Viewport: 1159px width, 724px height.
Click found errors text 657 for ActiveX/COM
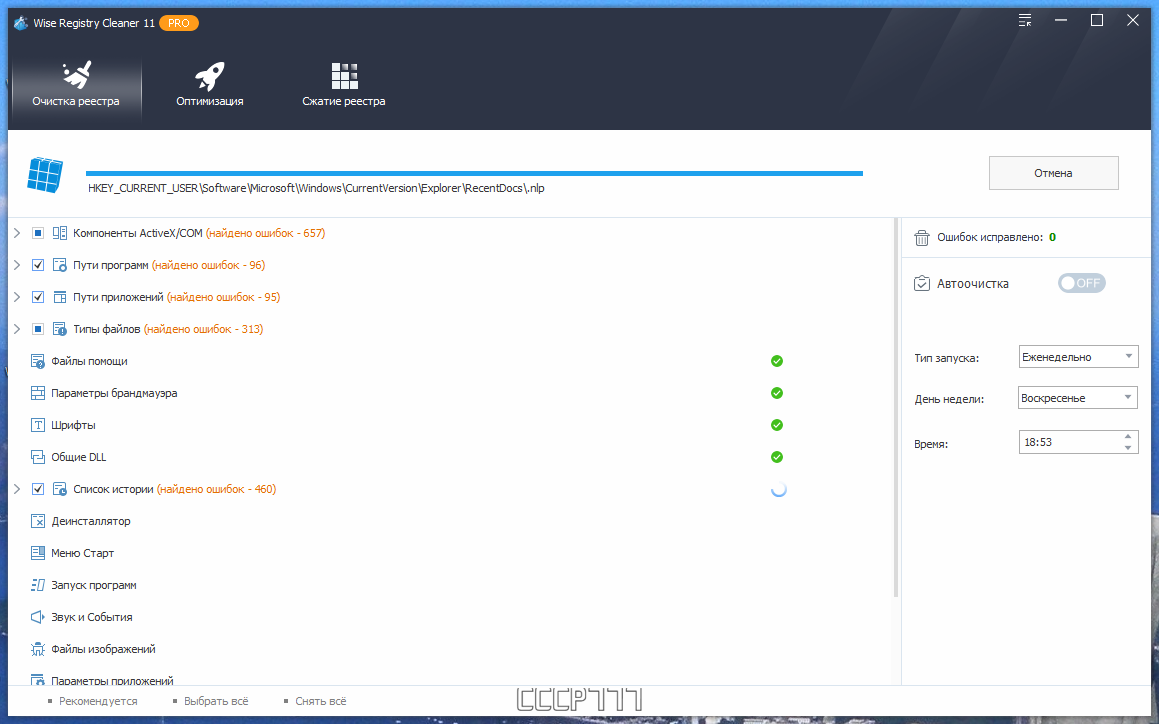pyautogui.click(x=265, y=233)
